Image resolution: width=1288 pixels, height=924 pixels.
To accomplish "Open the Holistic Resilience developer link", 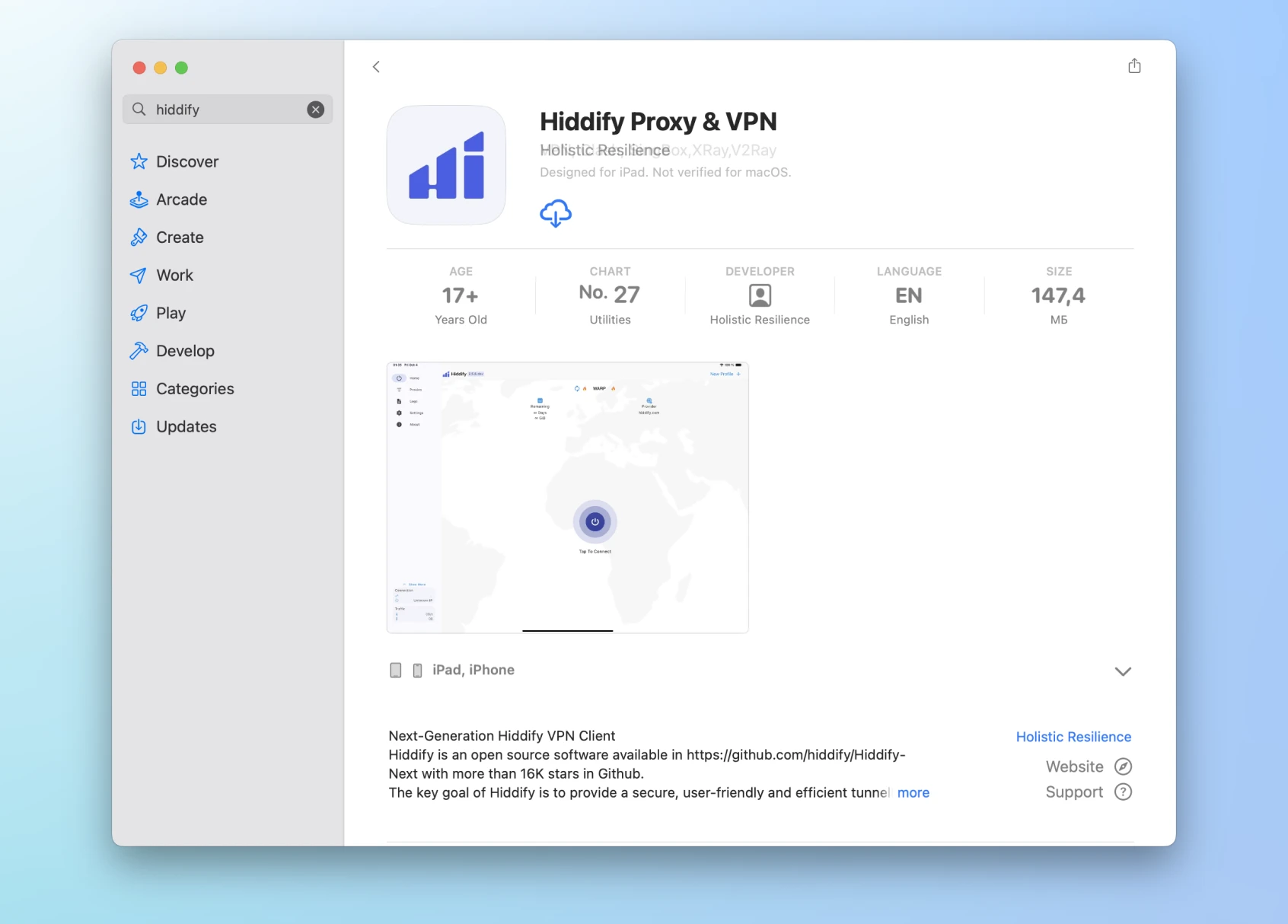I will pyautogui.click(x=1073, y=737).
